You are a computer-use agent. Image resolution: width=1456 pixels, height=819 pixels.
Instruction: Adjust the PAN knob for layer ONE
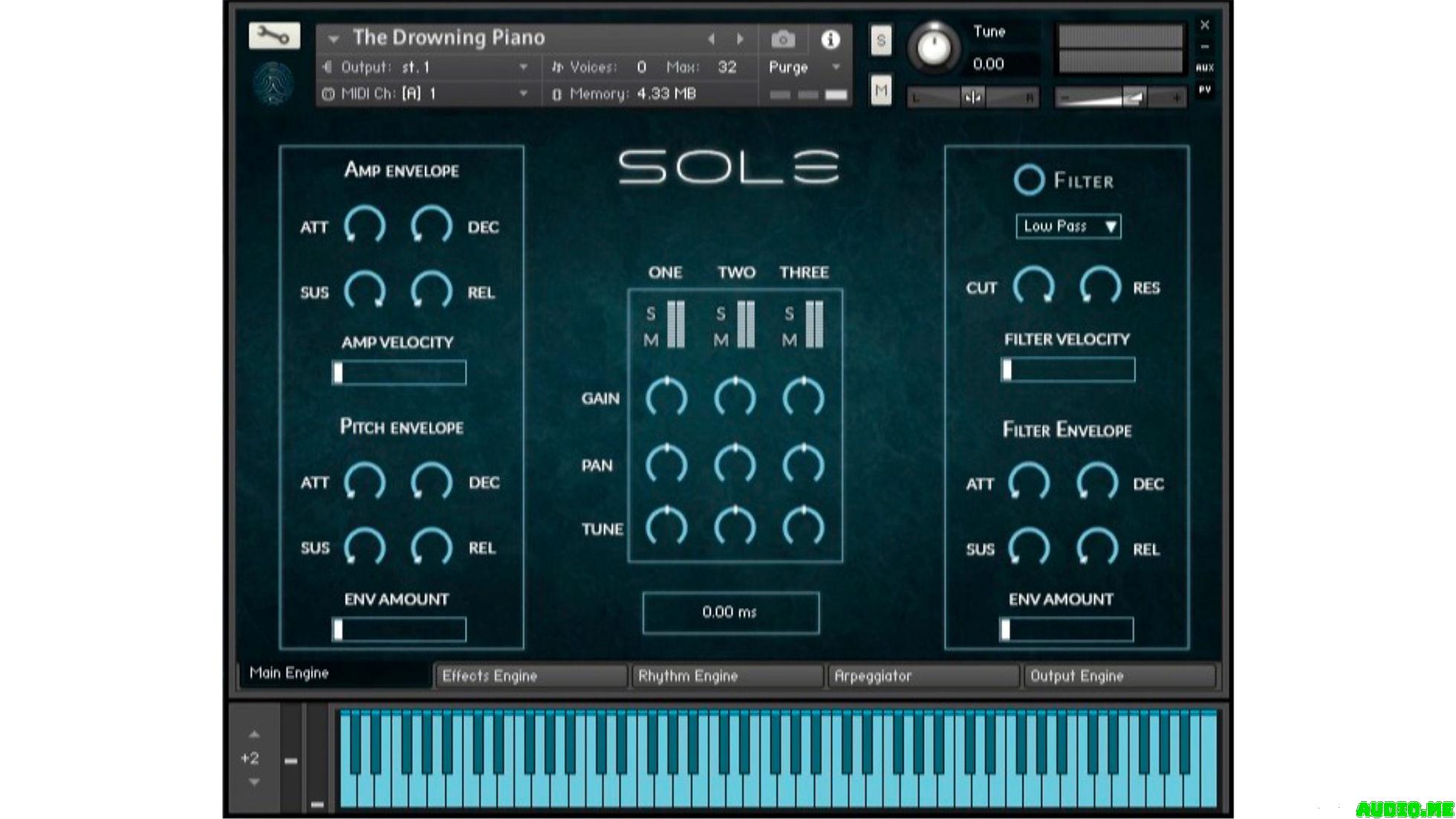(x=666, y=464)
